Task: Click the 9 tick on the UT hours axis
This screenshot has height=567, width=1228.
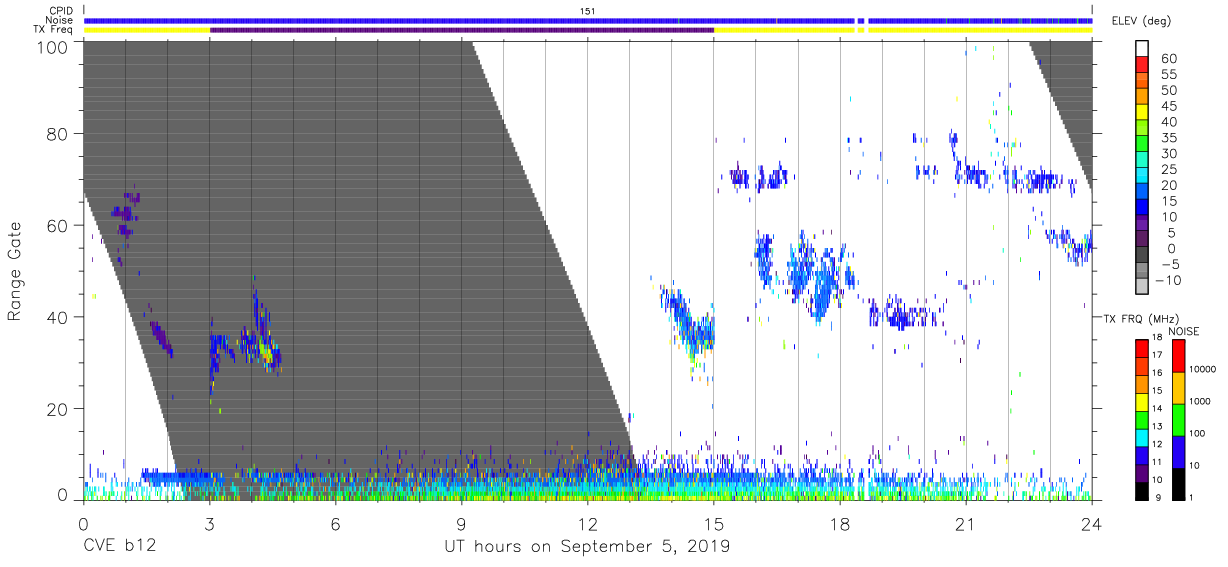Action: pos(461,524)
